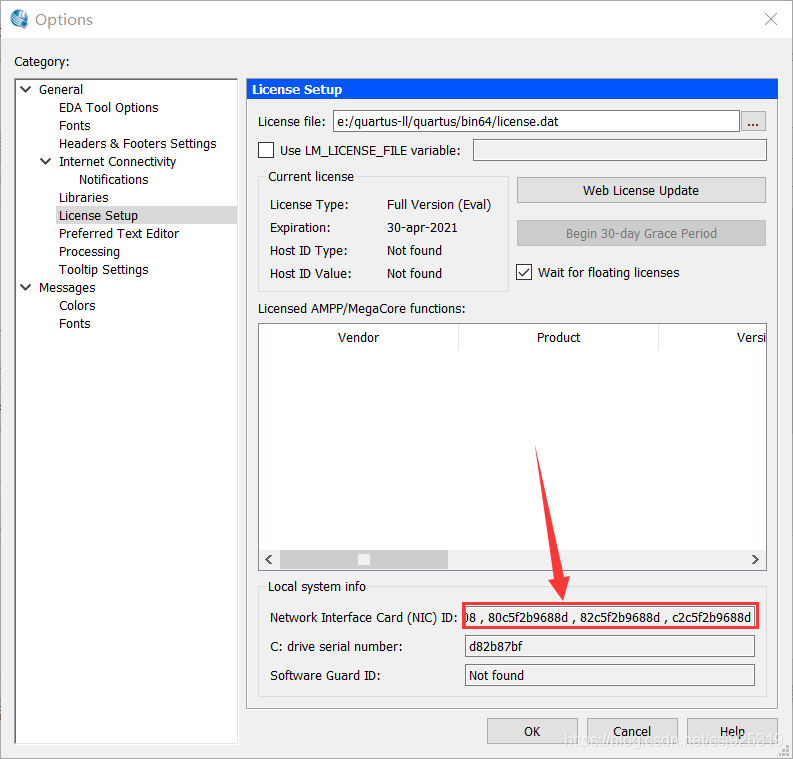The image size is (793, 759).
Task: Close the Options dialog
Action: tap(770, 19)
